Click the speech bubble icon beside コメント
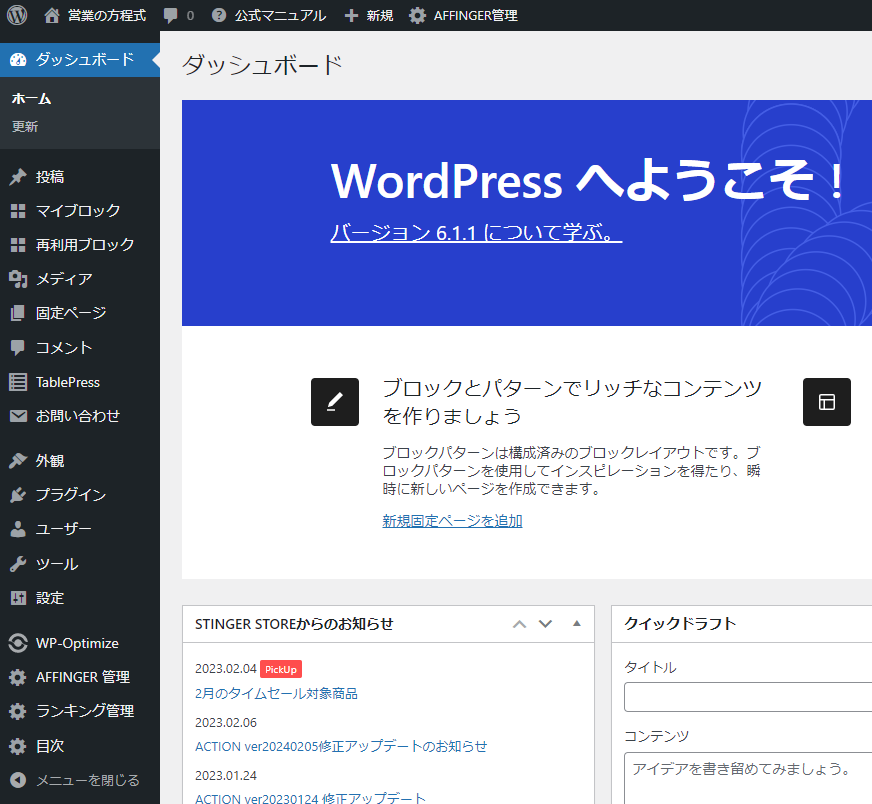Viewport: 872px width, 804px height. click(18, 348)
